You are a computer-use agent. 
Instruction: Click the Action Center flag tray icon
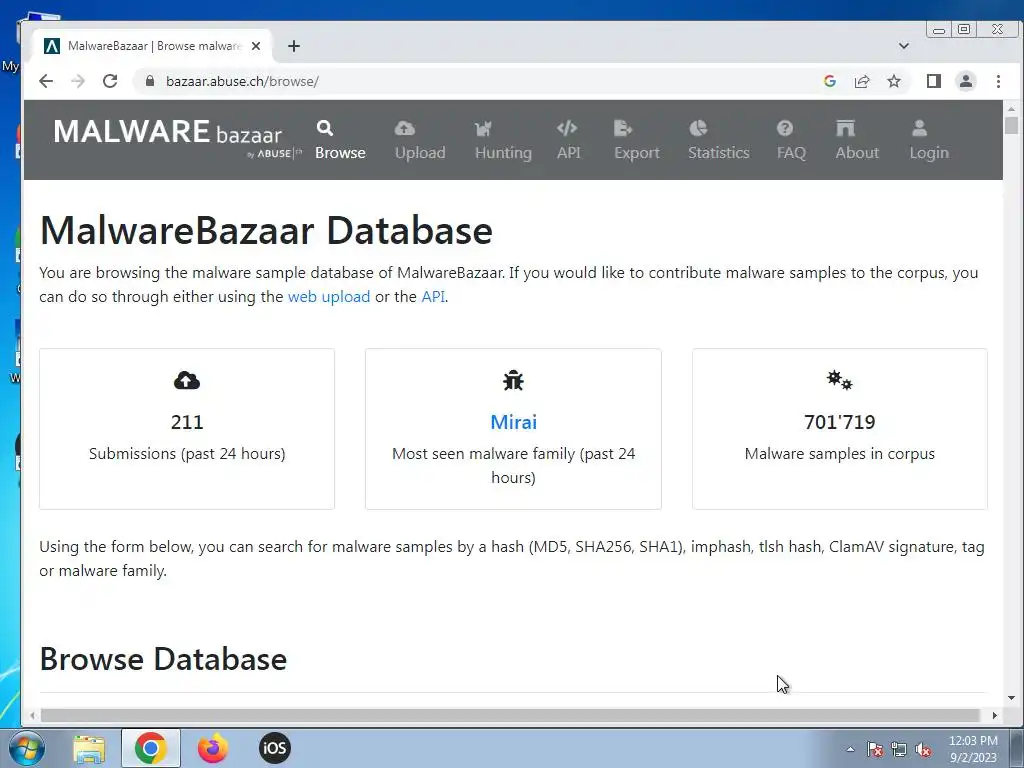point(875,749)
